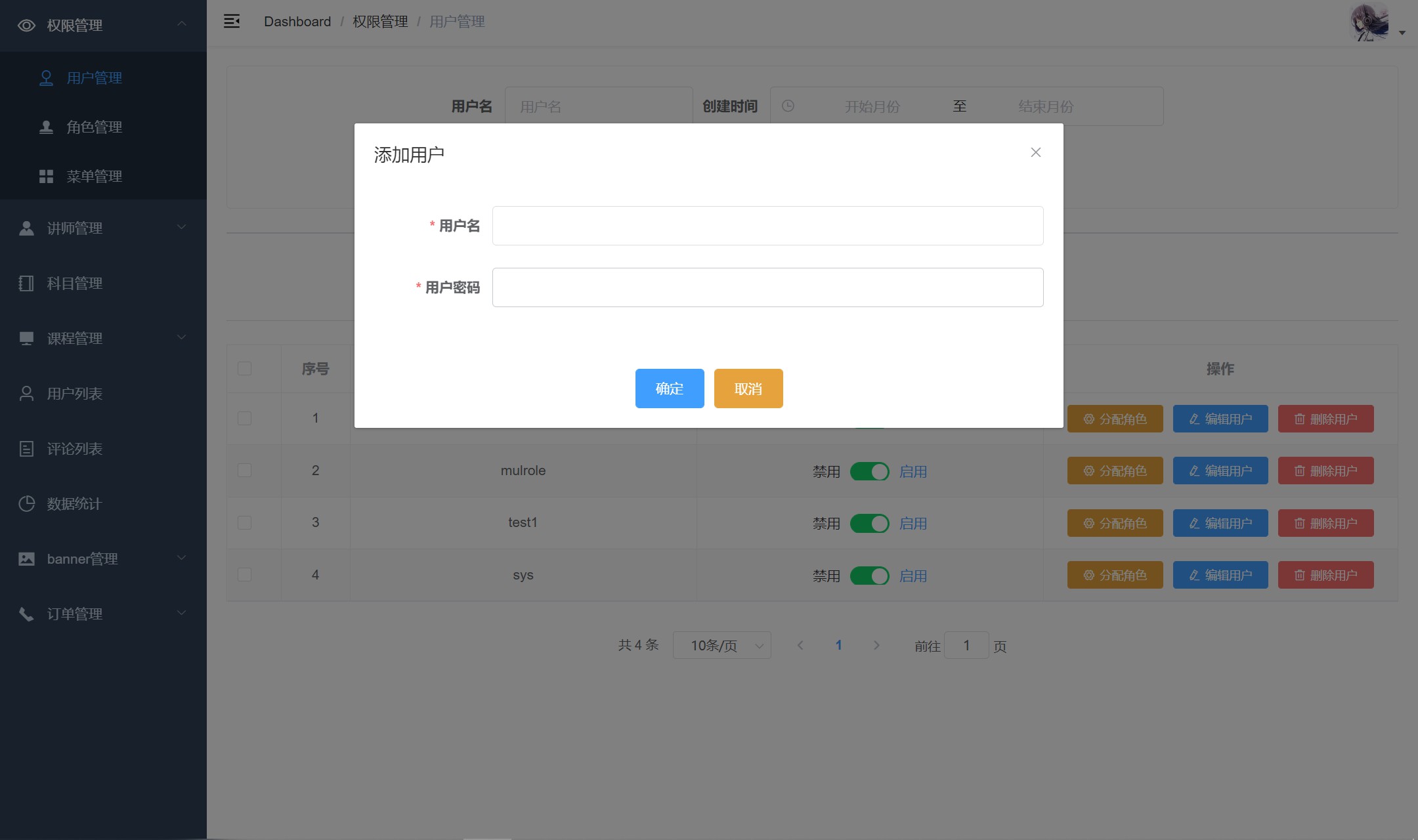Screen dimensions: 1418x840
Task: Toggle the status switch for sys user
Action: (869, 576)
